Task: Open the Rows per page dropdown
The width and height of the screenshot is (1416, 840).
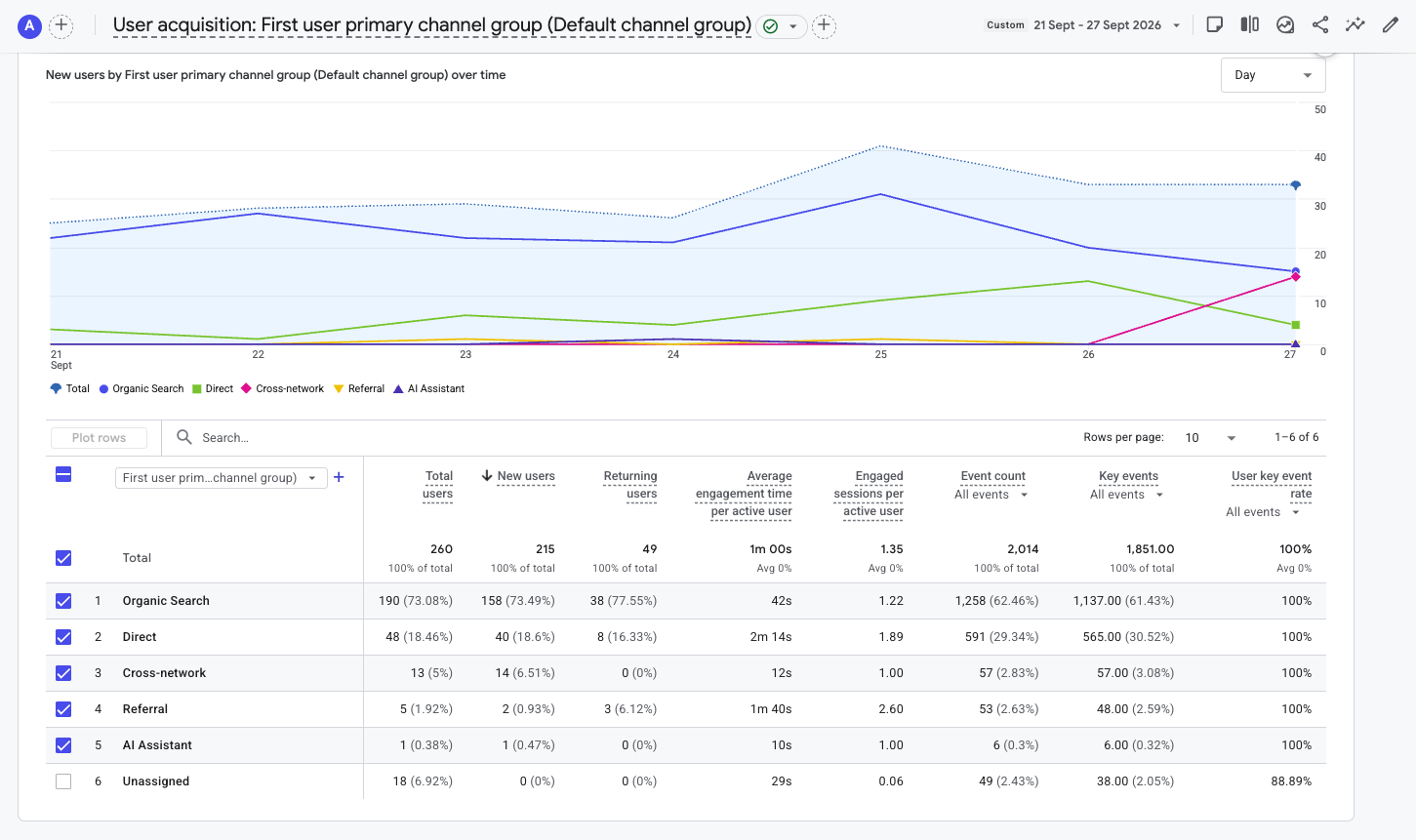Action: [x=1209, y=438]
